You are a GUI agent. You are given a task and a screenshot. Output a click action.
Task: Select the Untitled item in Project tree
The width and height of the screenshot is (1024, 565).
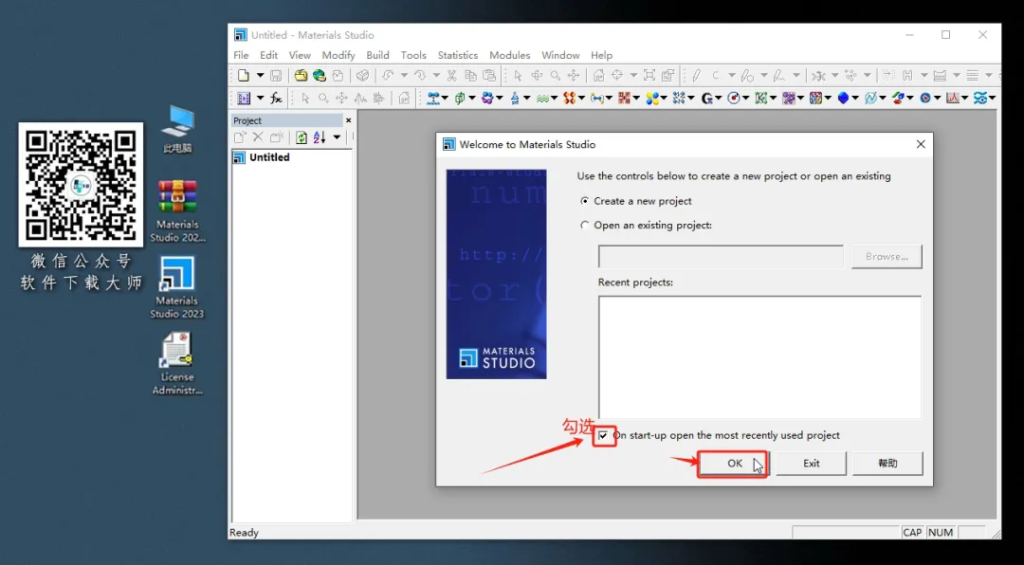pos(269,157)
